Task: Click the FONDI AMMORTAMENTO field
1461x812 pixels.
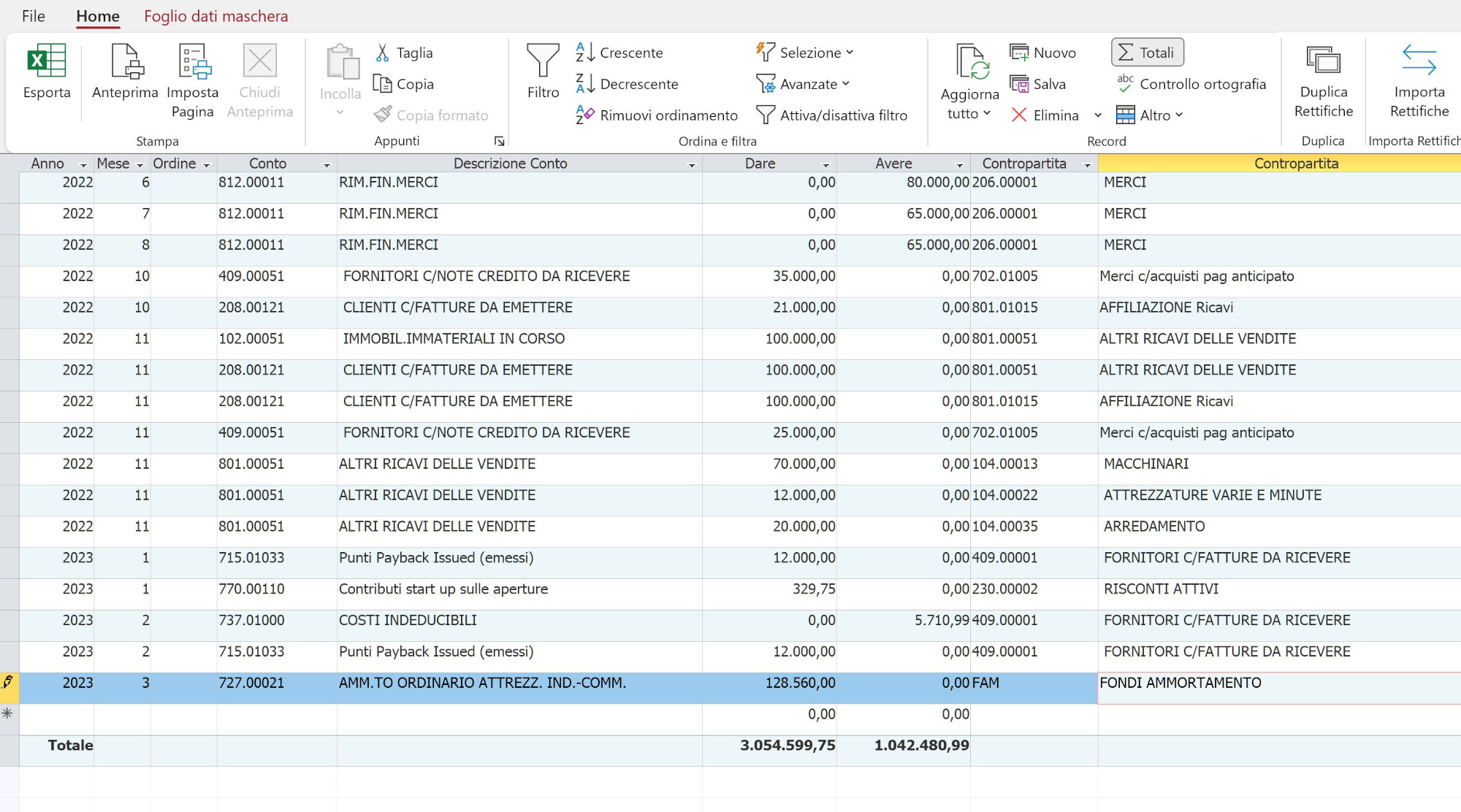Action: click(x=1279, y=688)
